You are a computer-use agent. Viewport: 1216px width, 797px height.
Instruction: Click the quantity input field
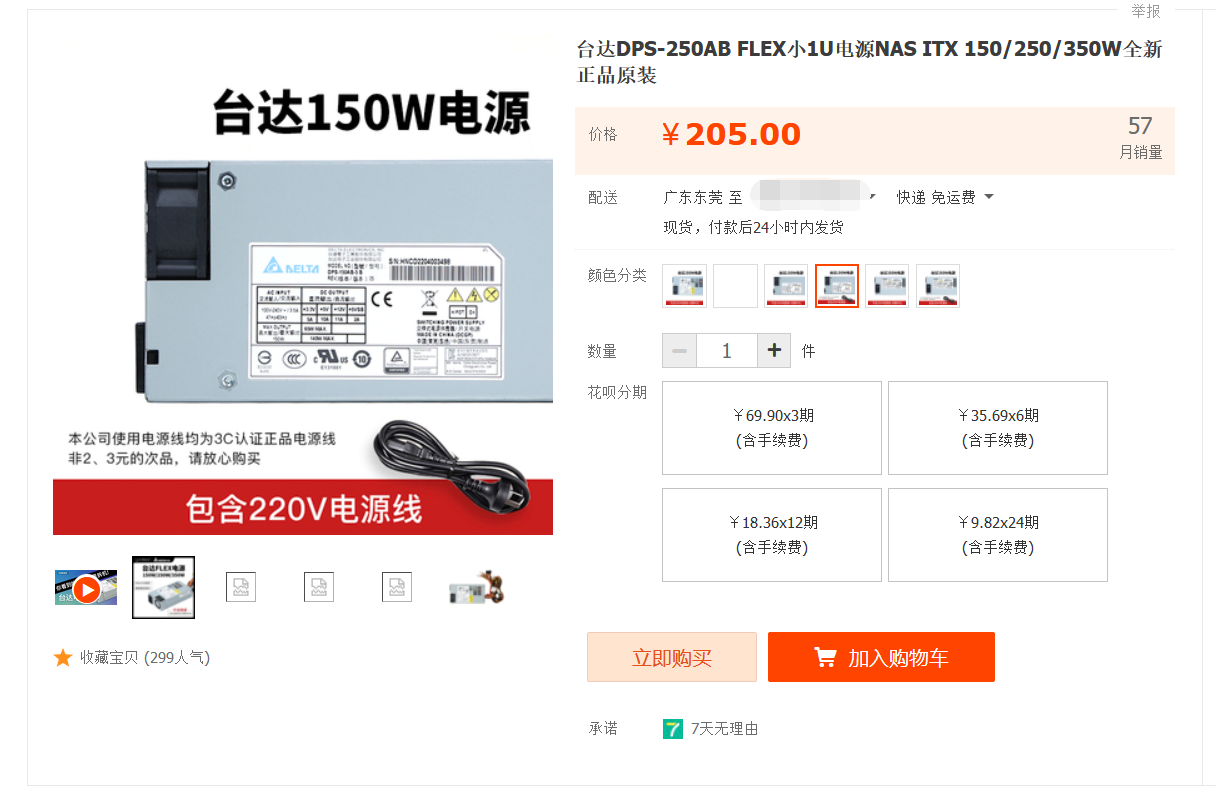pos(727,351)
